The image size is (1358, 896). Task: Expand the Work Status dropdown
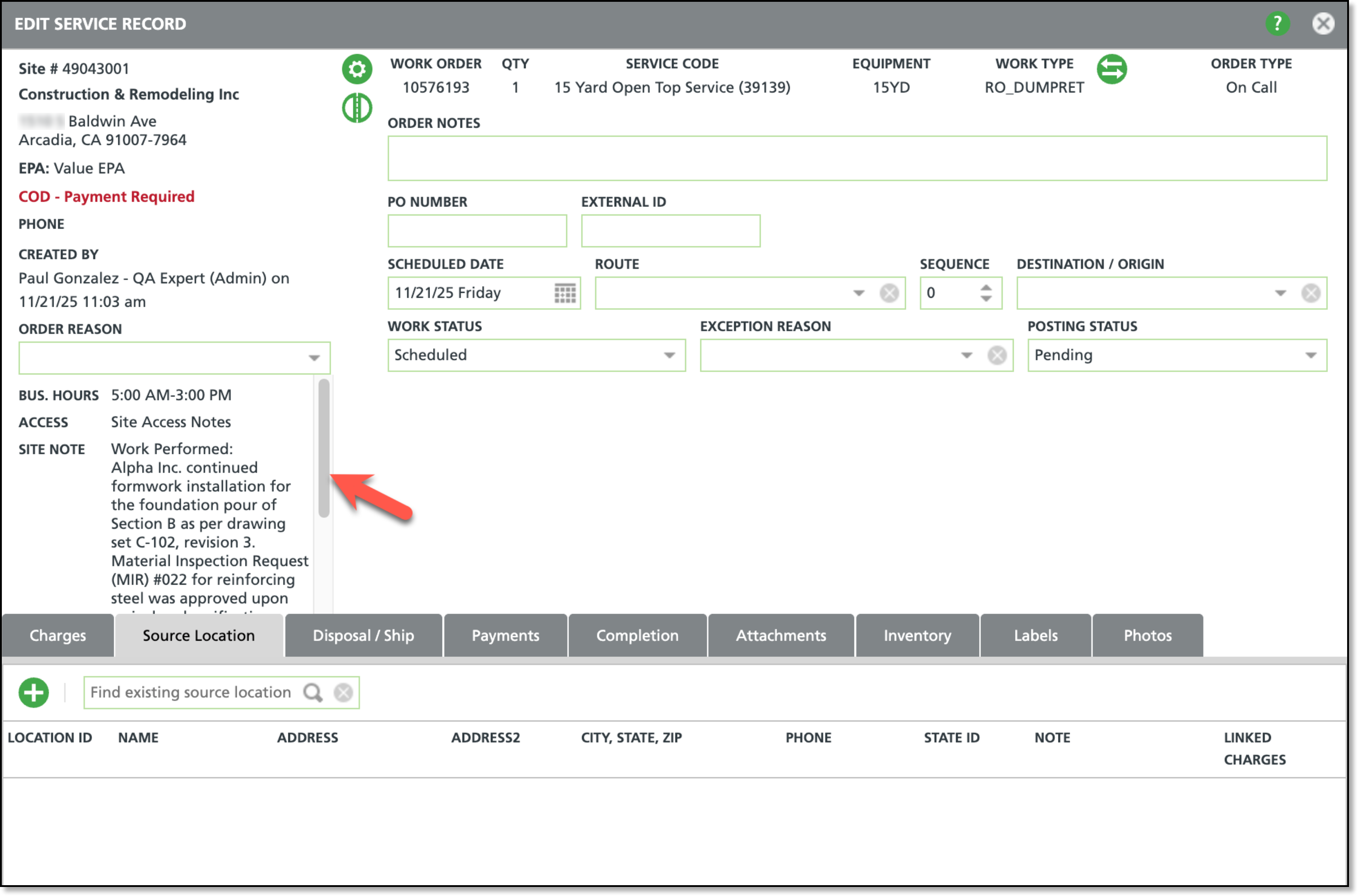coord(669,356)
